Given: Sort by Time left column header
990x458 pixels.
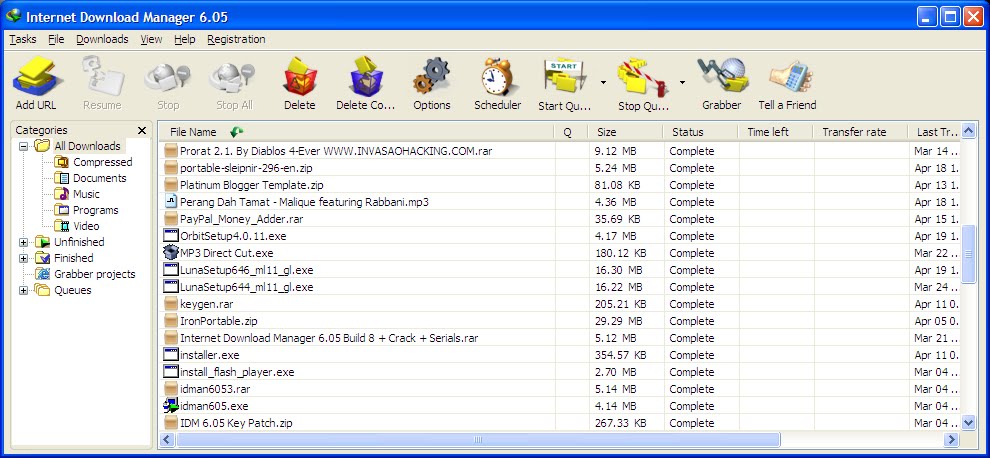Looking at the screenshot, I should pos(776,132).
